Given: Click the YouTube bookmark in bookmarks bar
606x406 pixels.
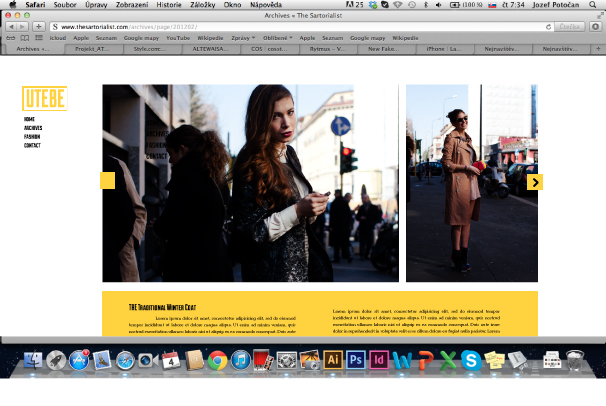Looking at the screenshot, I should 177,38.
